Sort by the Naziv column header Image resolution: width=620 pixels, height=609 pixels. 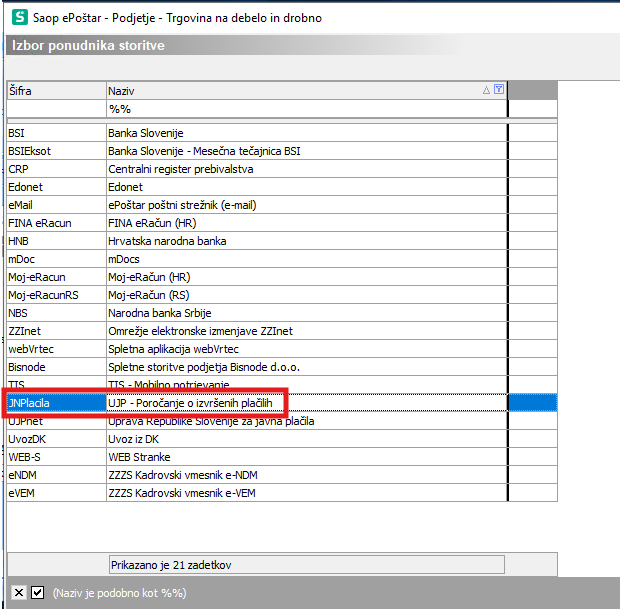307,91
